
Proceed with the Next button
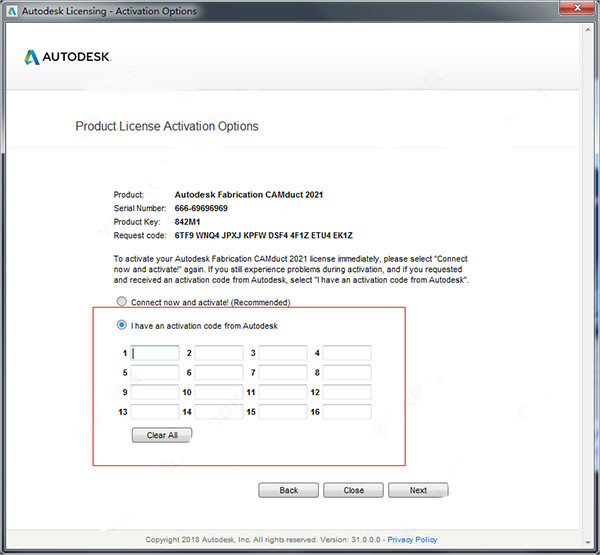pyautogui.click(x=418, y=490)
